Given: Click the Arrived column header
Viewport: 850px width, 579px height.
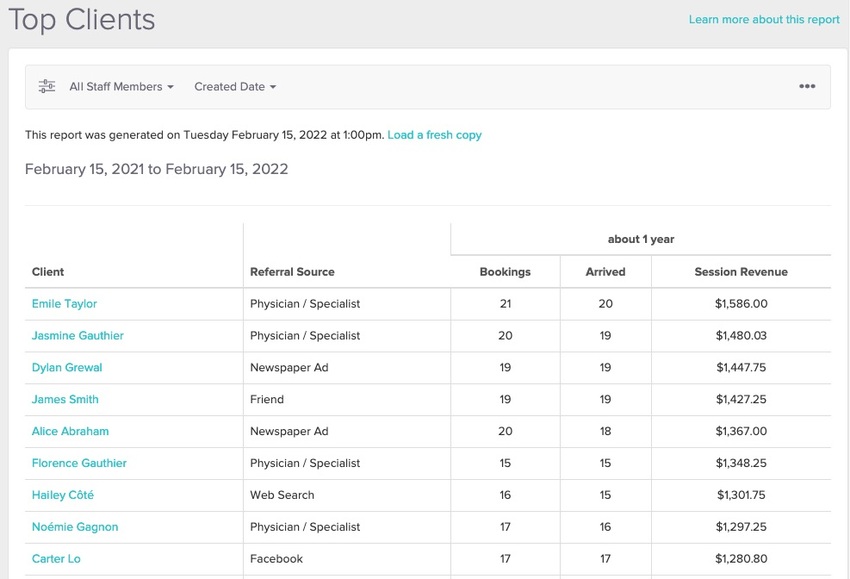Looking at the screenshot, I should (x=606, y=272).
